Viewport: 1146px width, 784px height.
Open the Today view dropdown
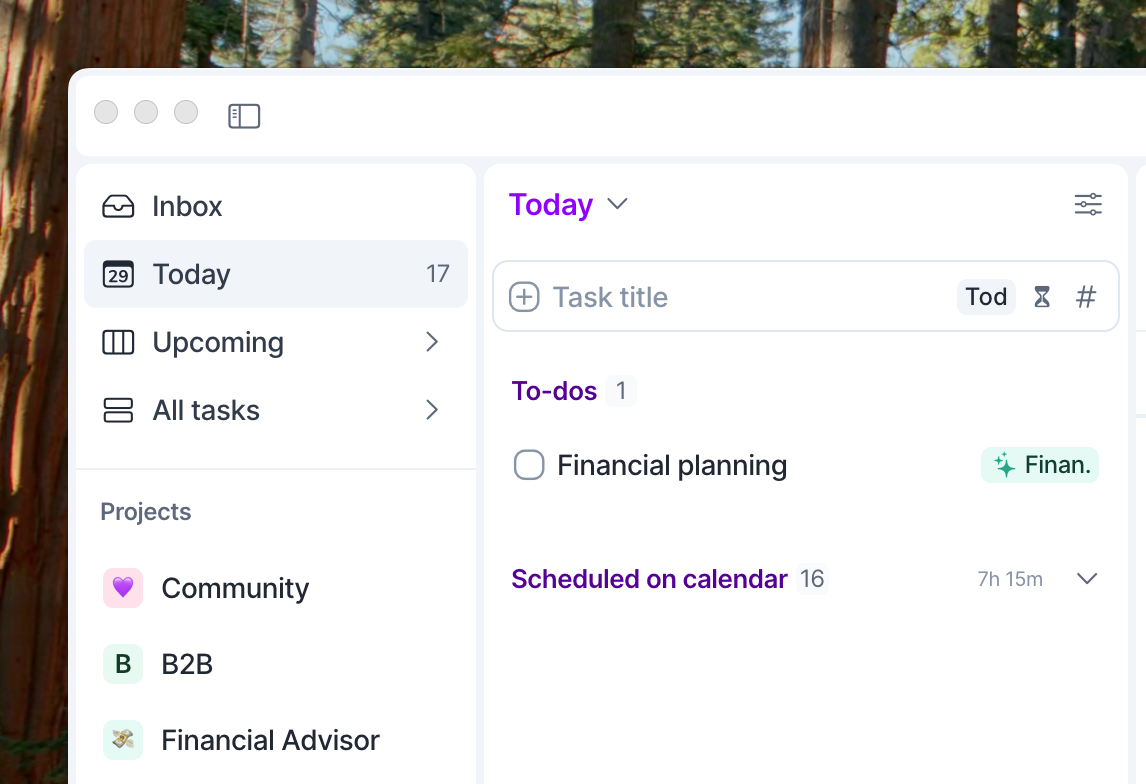tap(618, 204)
